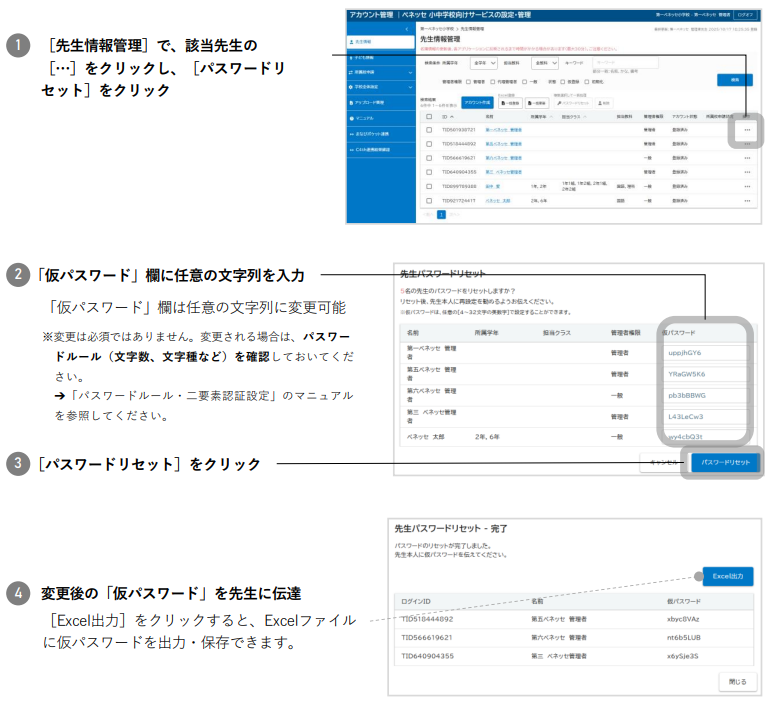Open アップロード管理 in the sidebar
Image resolution: width=768 pixels, height=704 pixels.
tap(372, 102)
